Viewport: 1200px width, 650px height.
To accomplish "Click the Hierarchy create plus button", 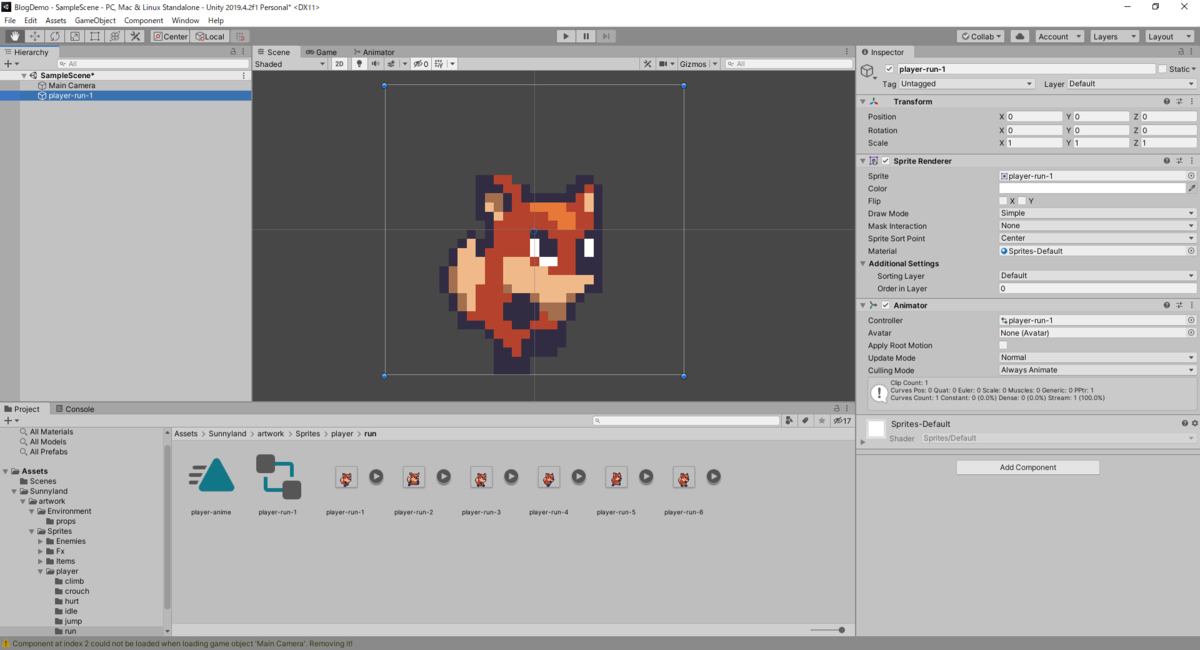I will [x=9, y=64].
